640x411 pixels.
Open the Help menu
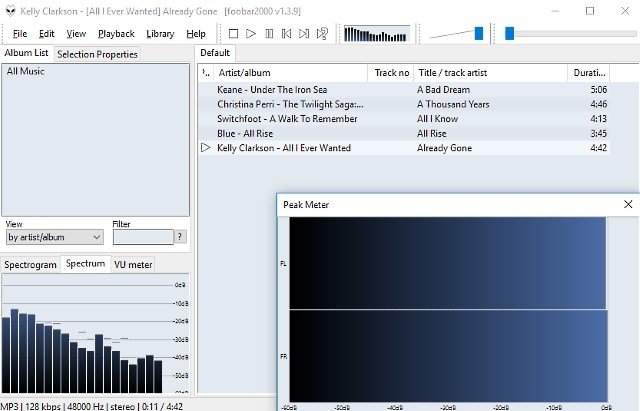[196, 34]
